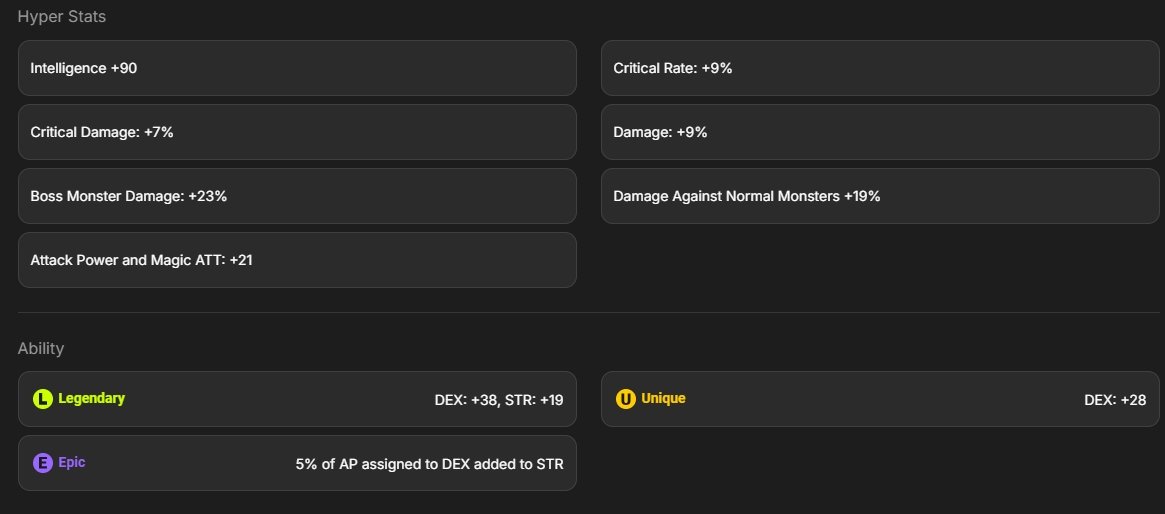This screenshot has width=1165, height=514.
Task: Select Attack Power and Magic ATT card
Action: point(297,260)
